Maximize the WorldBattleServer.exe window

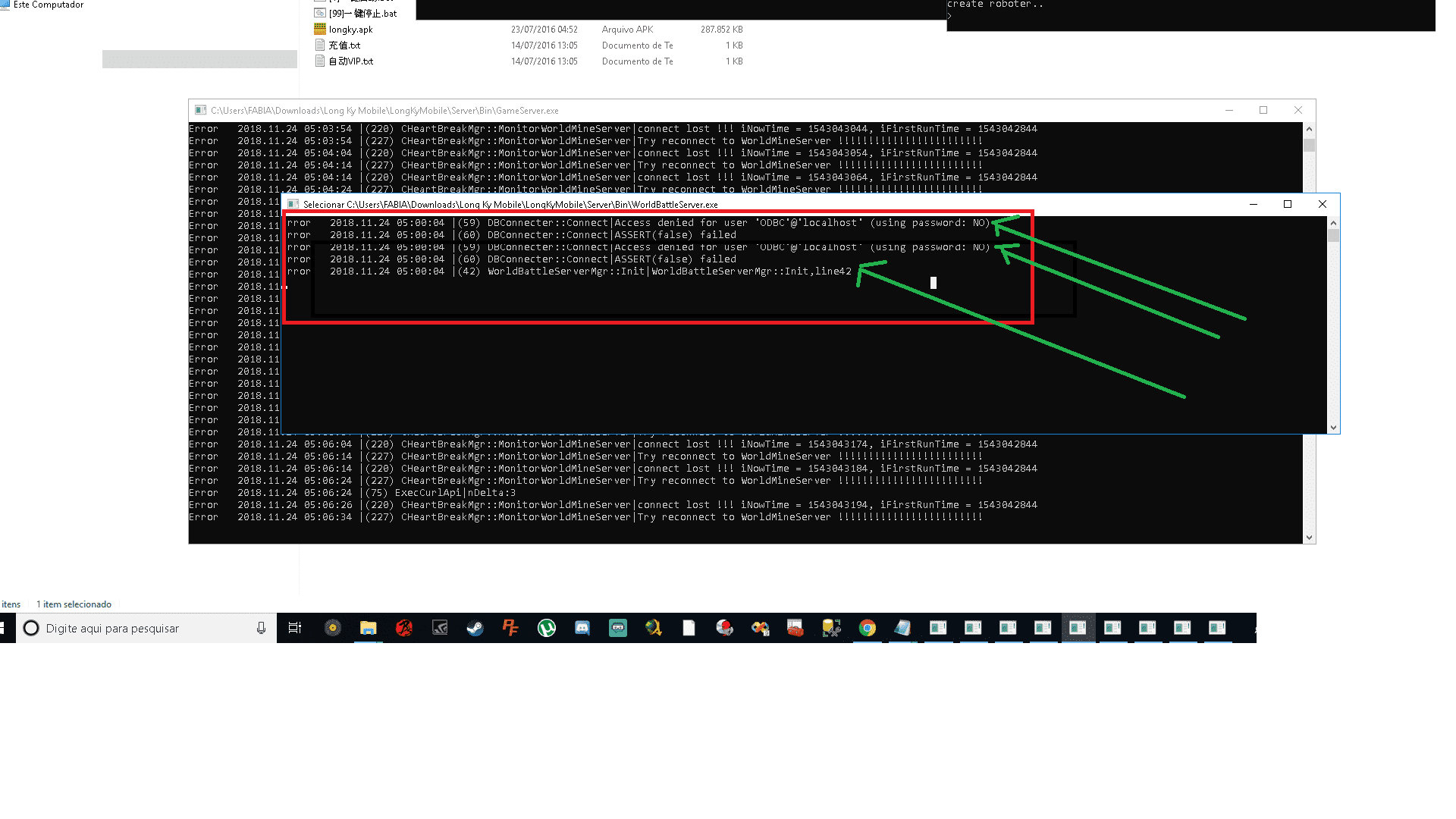tap(1288, 204)
